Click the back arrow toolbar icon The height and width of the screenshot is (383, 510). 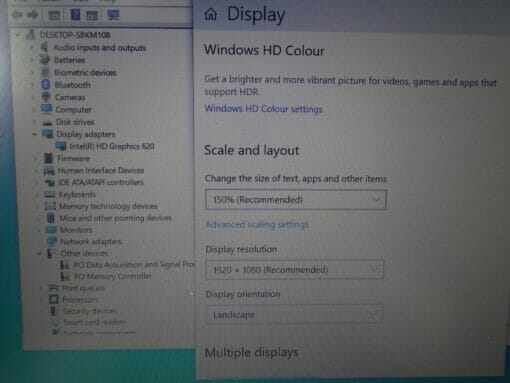pos(17,15)
